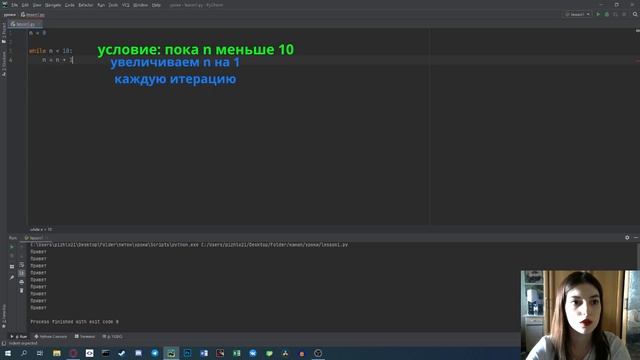Screen dimensions: 640x360
Task: Click the python.exe command path line in console
Action: [x=189, y=245]
